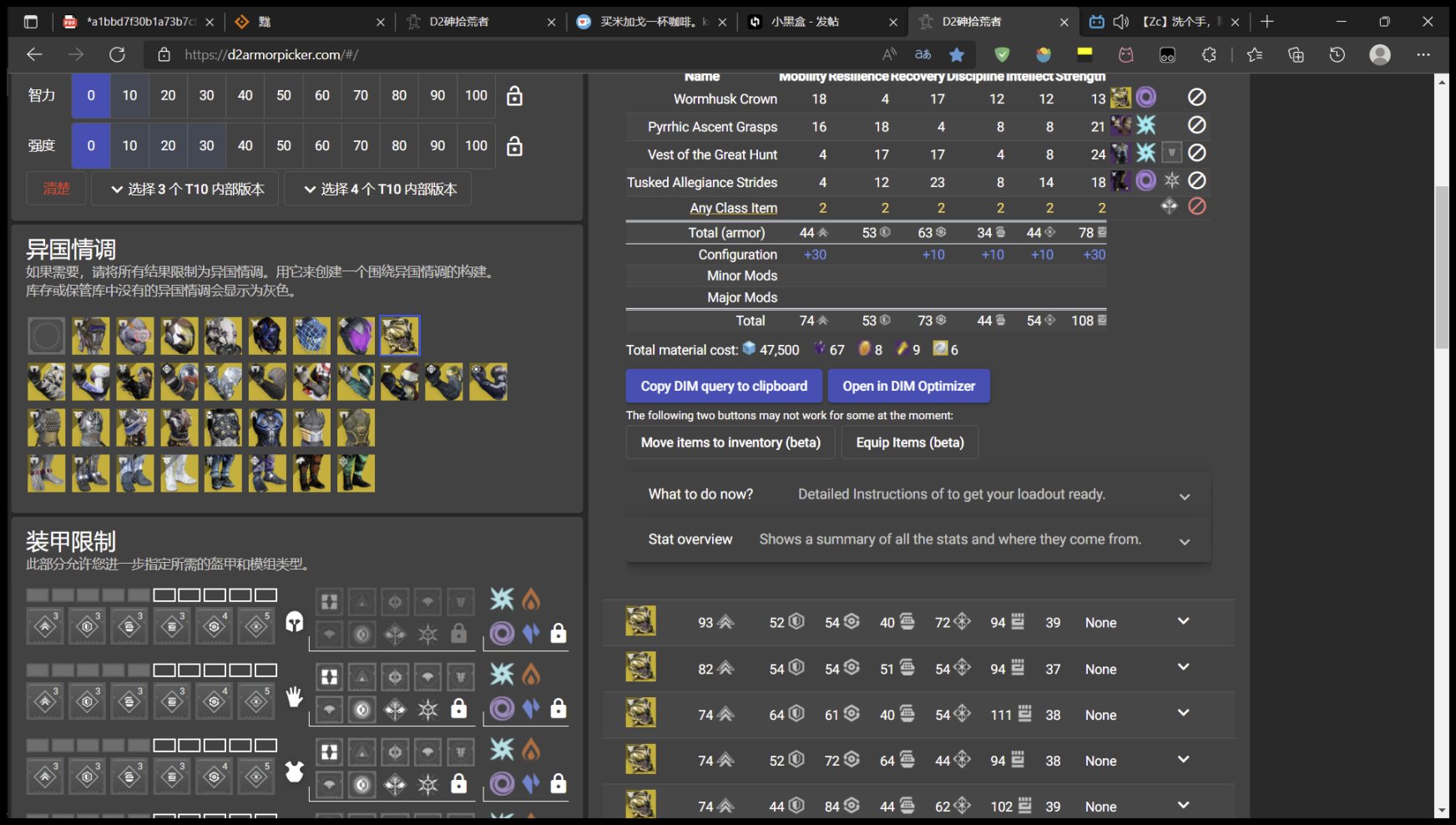
Task: Toggle mod-slot lock in chest restriction row
Action: point(459,784)
